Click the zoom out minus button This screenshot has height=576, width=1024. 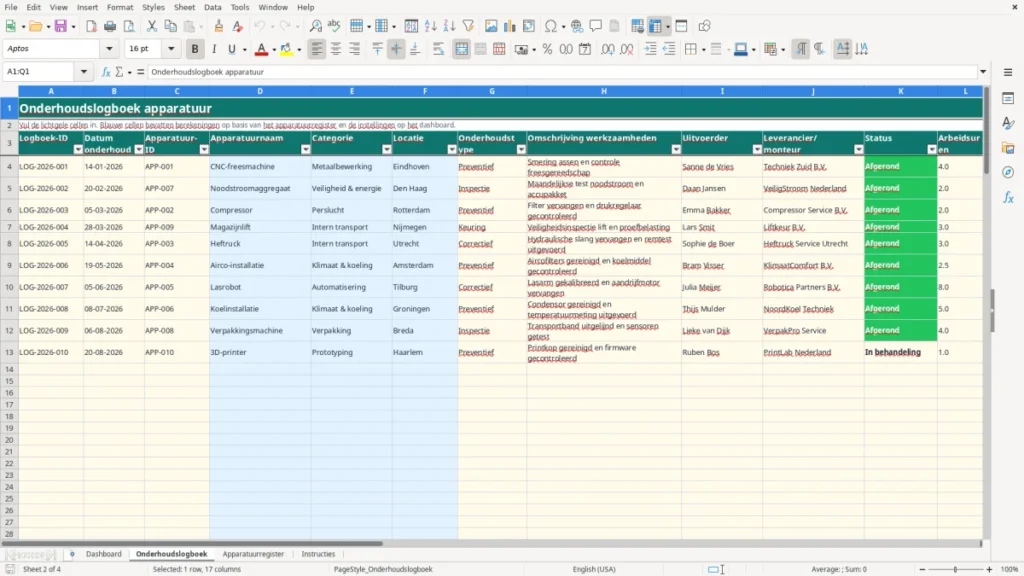click(x=922, y=569)
